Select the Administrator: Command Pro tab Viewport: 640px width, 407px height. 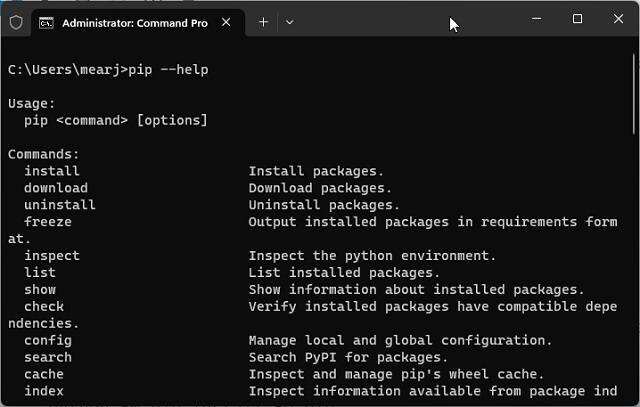click(x=134, y=22)
